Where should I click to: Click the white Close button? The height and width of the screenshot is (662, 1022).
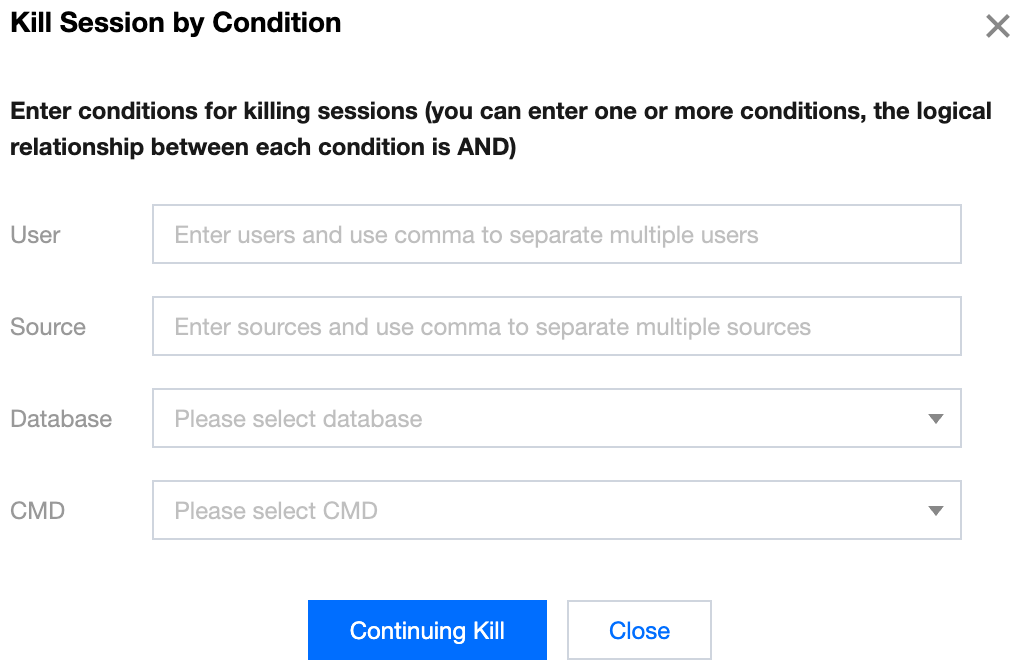pos(639,631)
